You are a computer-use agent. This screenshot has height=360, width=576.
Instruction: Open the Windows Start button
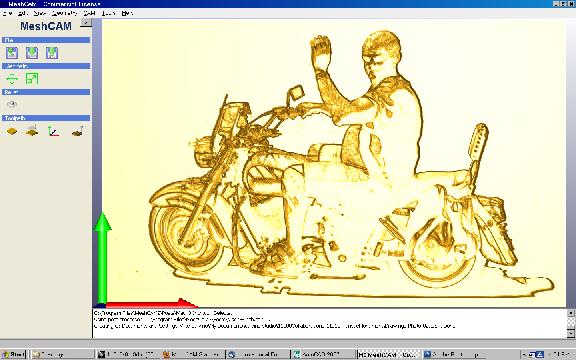13,354
